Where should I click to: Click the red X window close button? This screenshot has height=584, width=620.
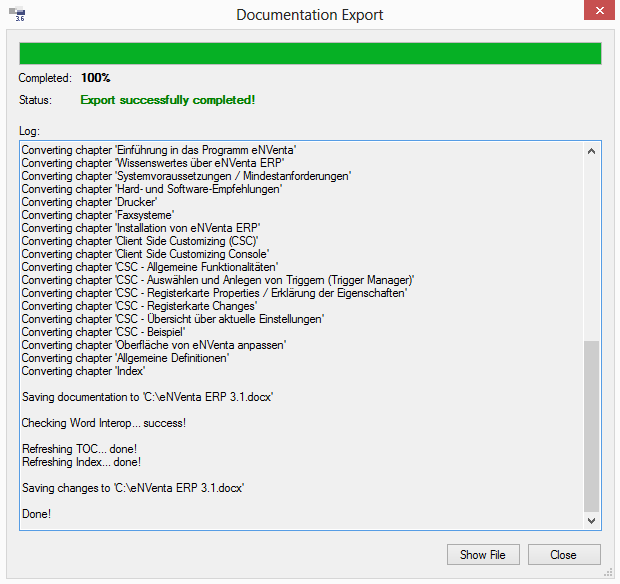(599, 10)
